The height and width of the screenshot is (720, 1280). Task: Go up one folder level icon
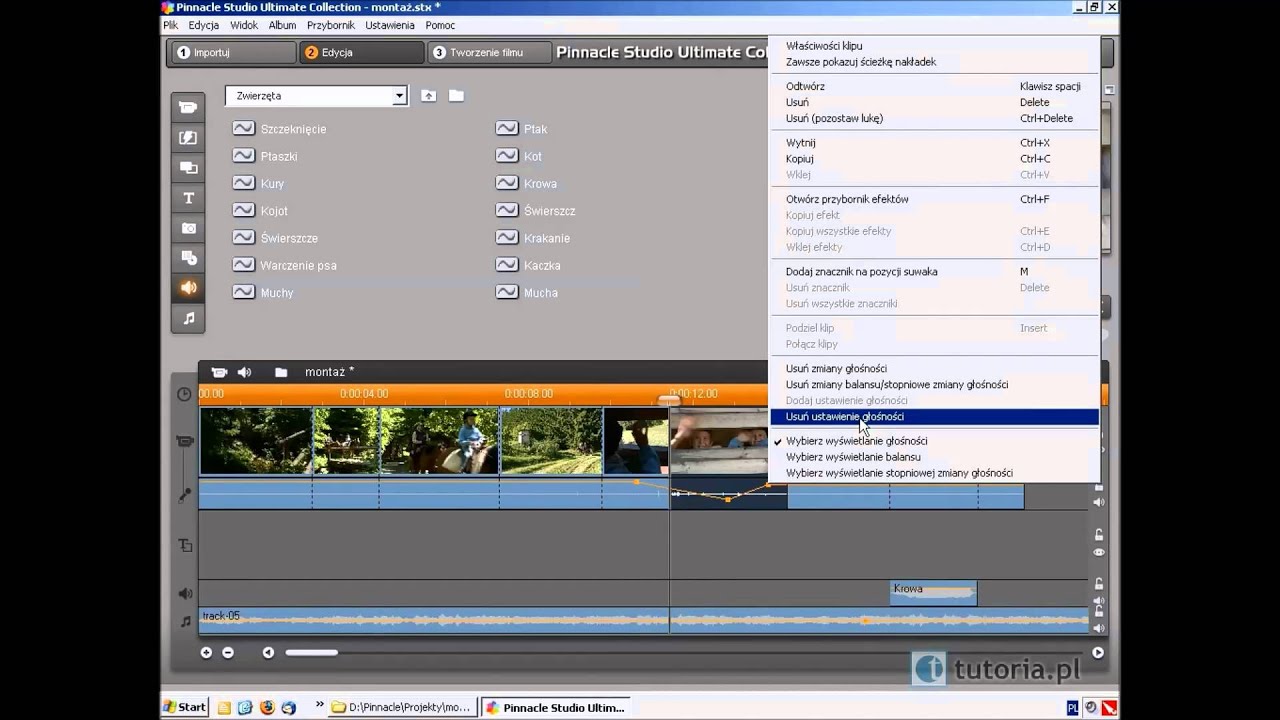[x=428, y=96]
